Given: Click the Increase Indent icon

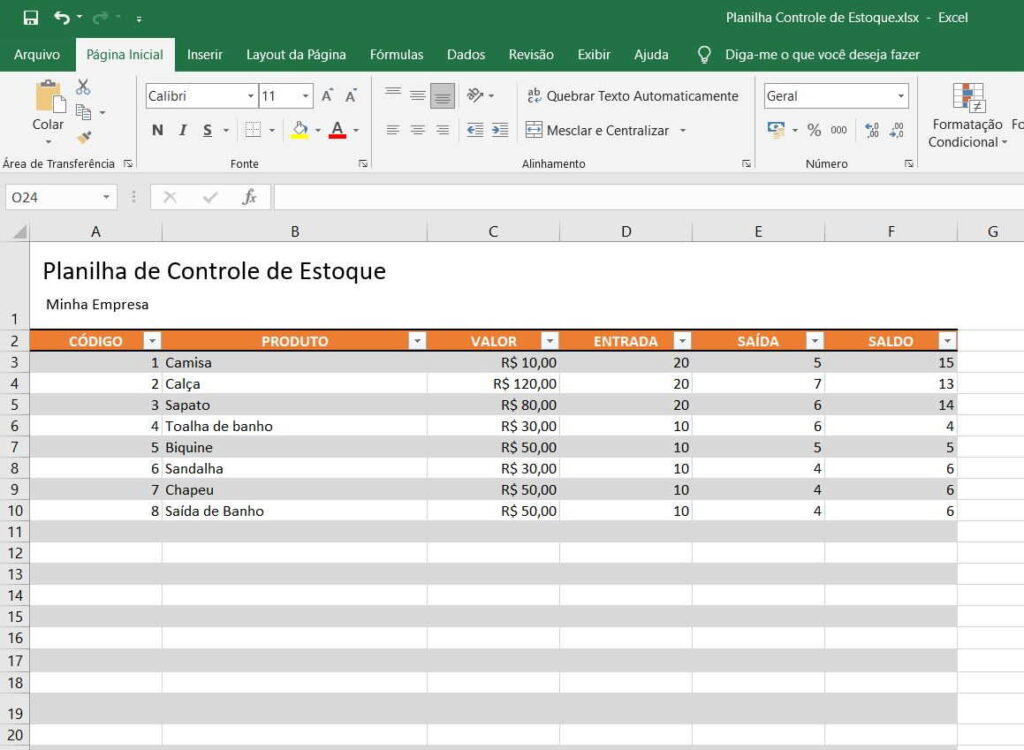Looking at the screenshot, I should pyautogui.click(x=499, y=130).
